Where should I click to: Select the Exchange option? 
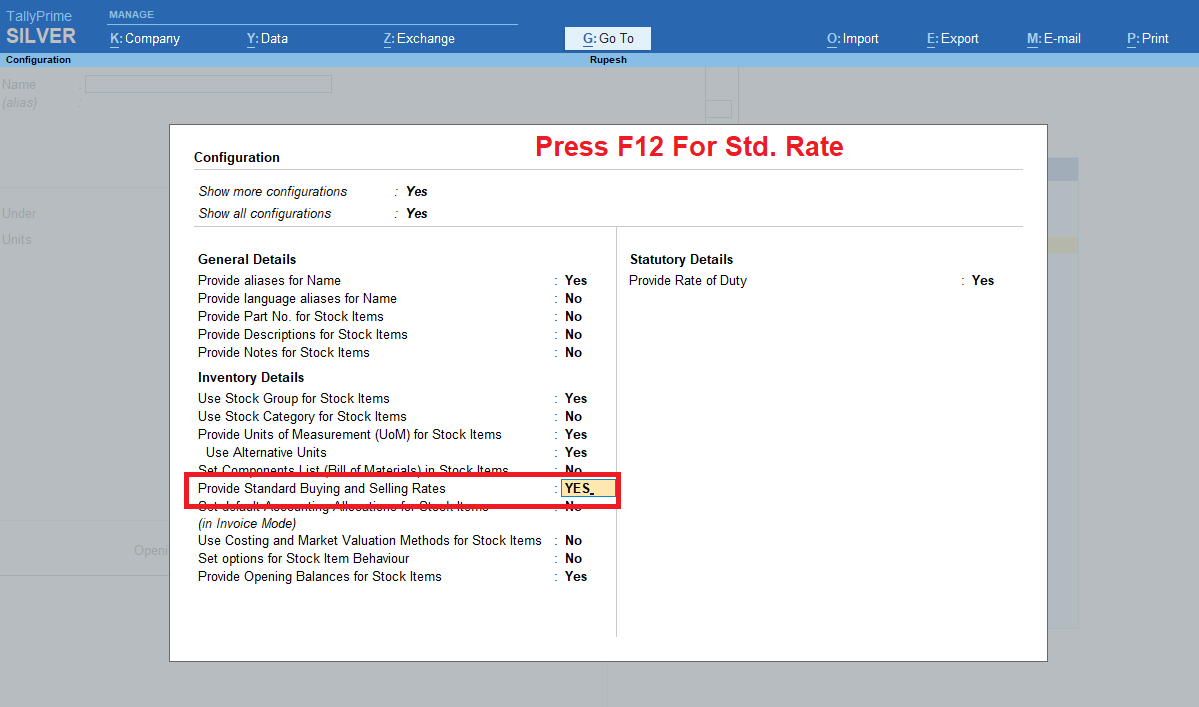tap(419, 38)
